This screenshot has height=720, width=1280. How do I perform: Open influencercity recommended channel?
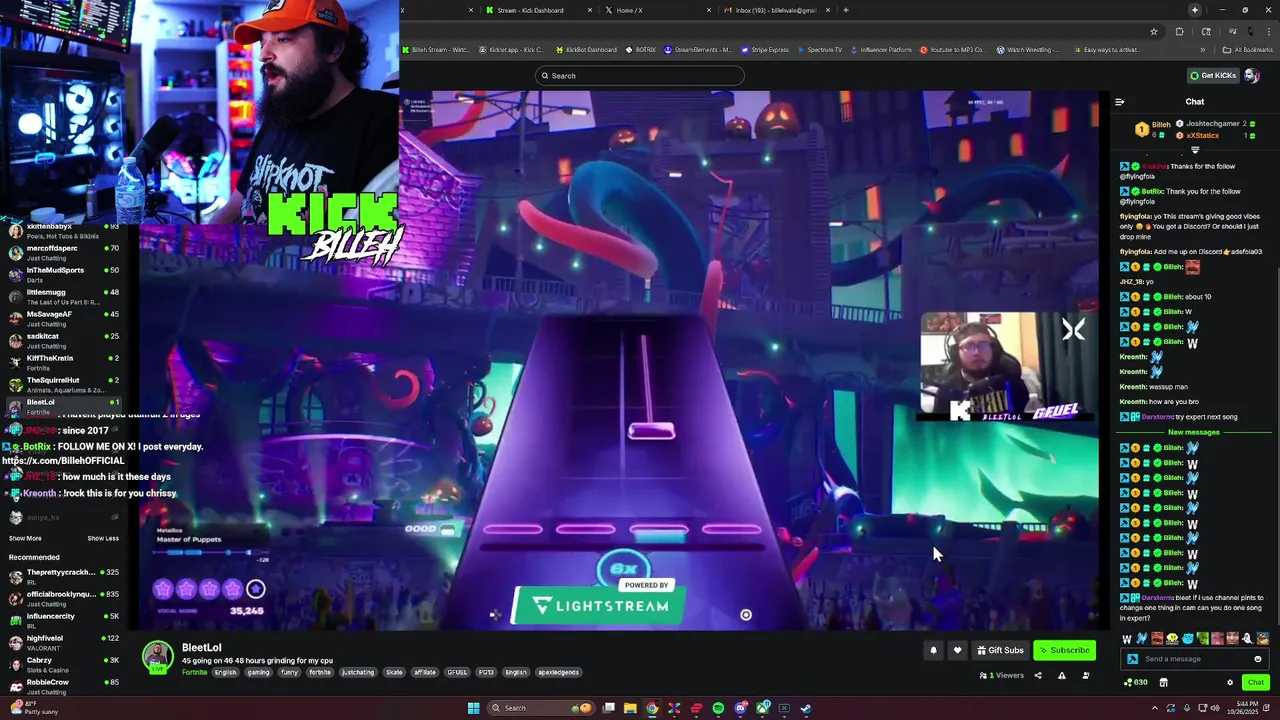[64, 620]
